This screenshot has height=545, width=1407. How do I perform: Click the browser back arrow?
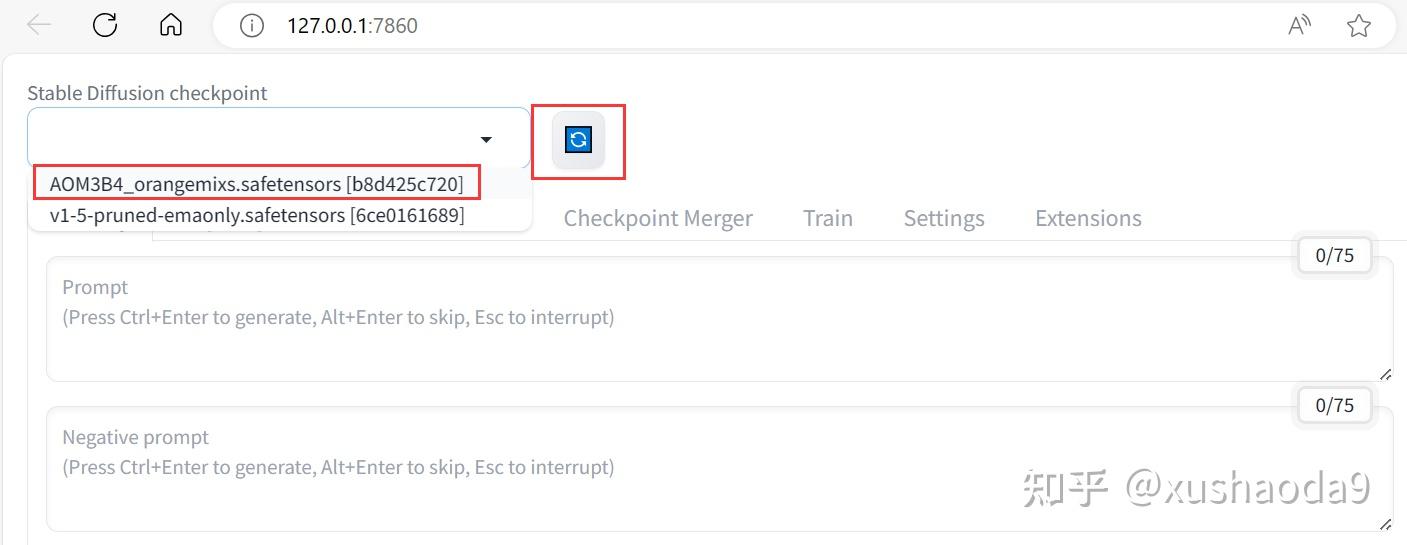[x=39, y=25]
